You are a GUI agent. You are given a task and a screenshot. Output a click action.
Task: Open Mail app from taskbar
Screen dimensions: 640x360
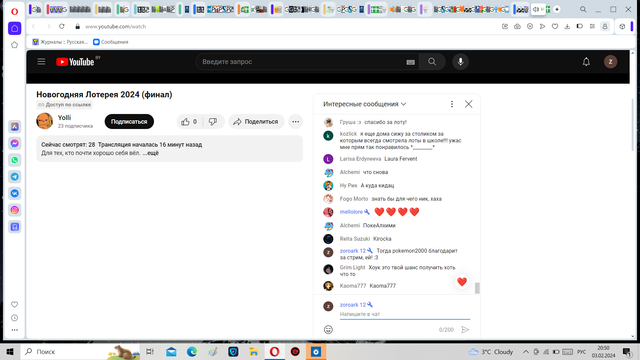pyautogui.click(x=171, y=352)
